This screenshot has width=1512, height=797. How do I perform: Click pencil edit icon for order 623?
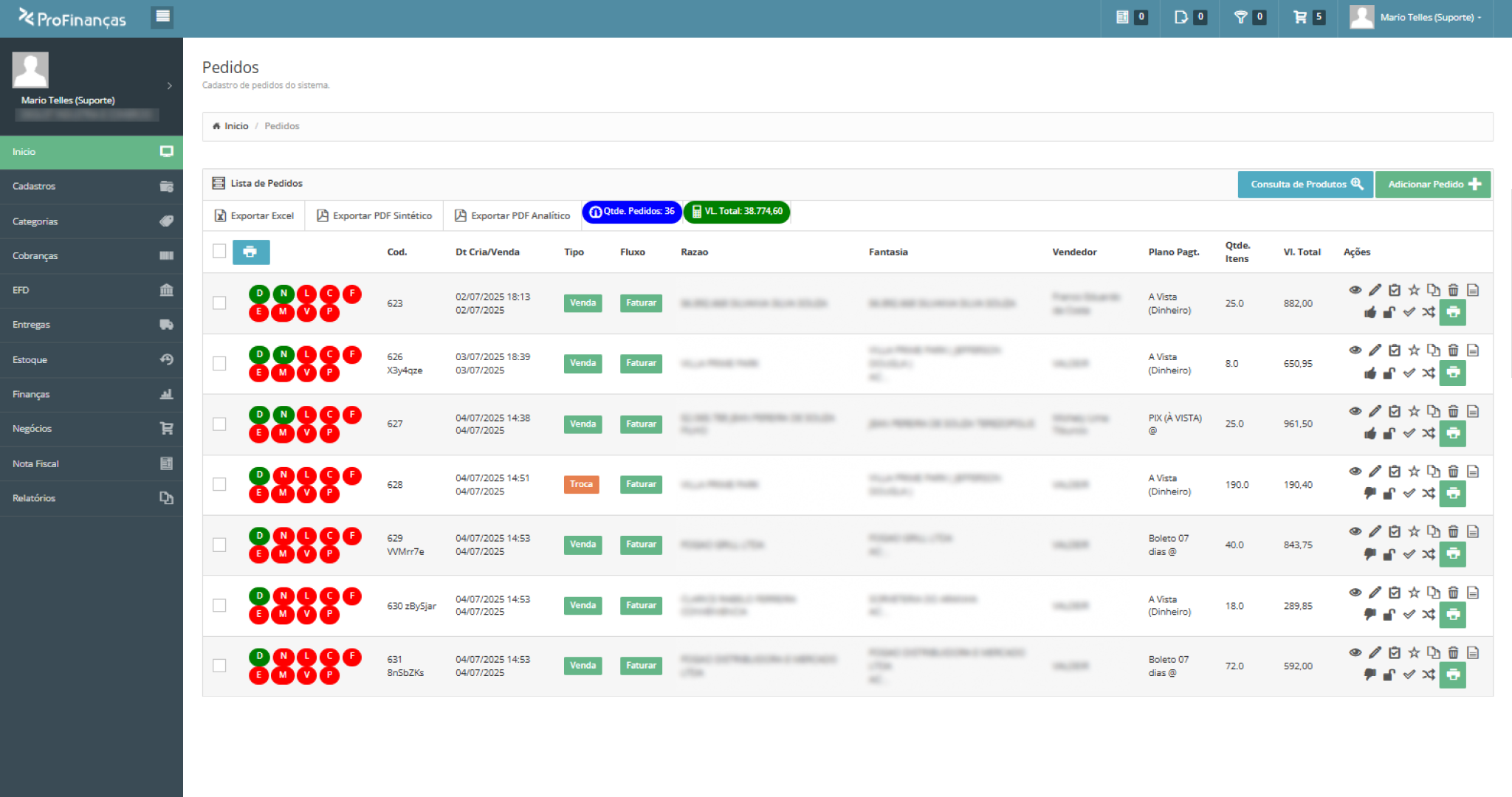(1375, 290)
